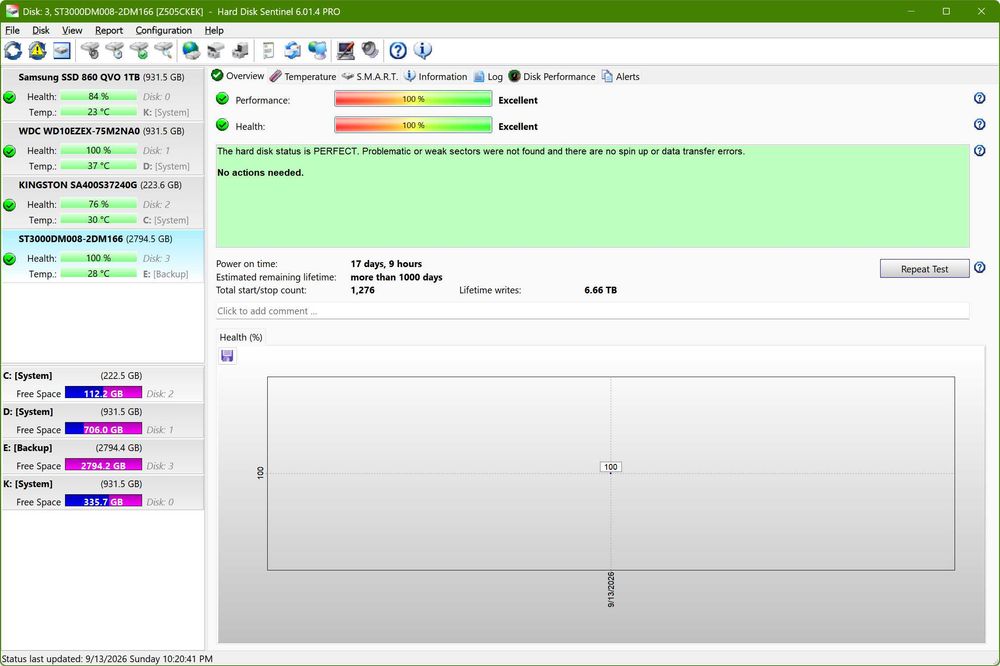1000x666 pixels.
Task: Open the Report menu
Action: click(109, 30)
